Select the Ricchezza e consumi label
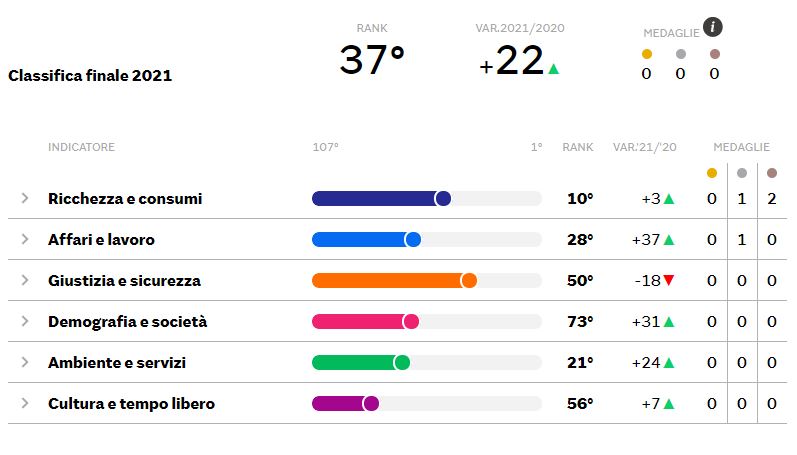The width and height of the screenshot is (797, 455). tap(125, 198)
